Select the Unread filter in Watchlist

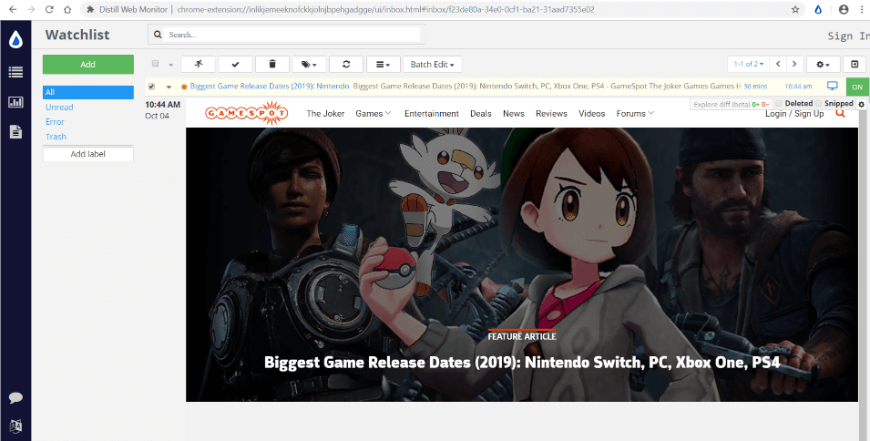(59, 107)
